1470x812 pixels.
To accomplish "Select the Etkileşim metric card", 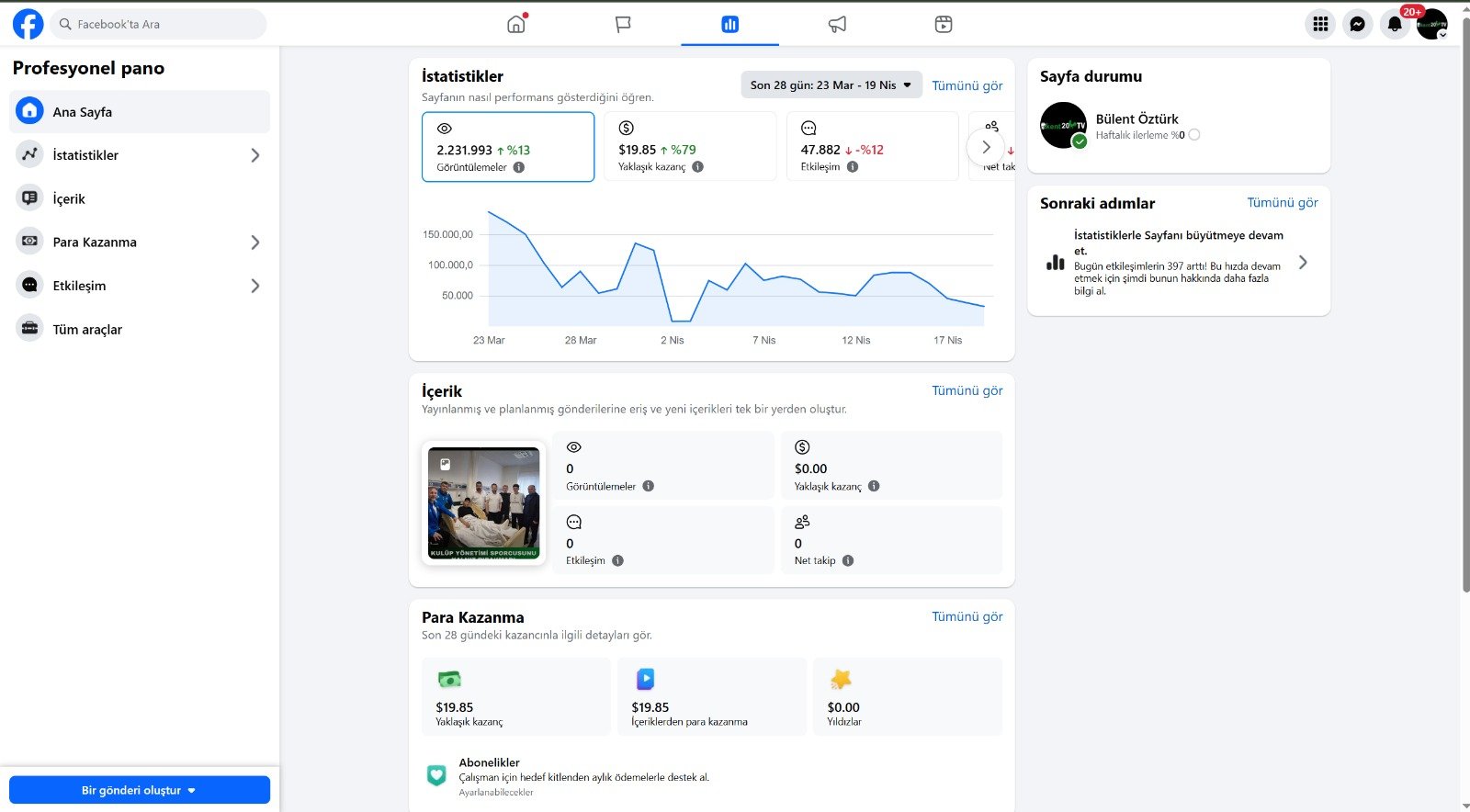I will pos(871,147).
